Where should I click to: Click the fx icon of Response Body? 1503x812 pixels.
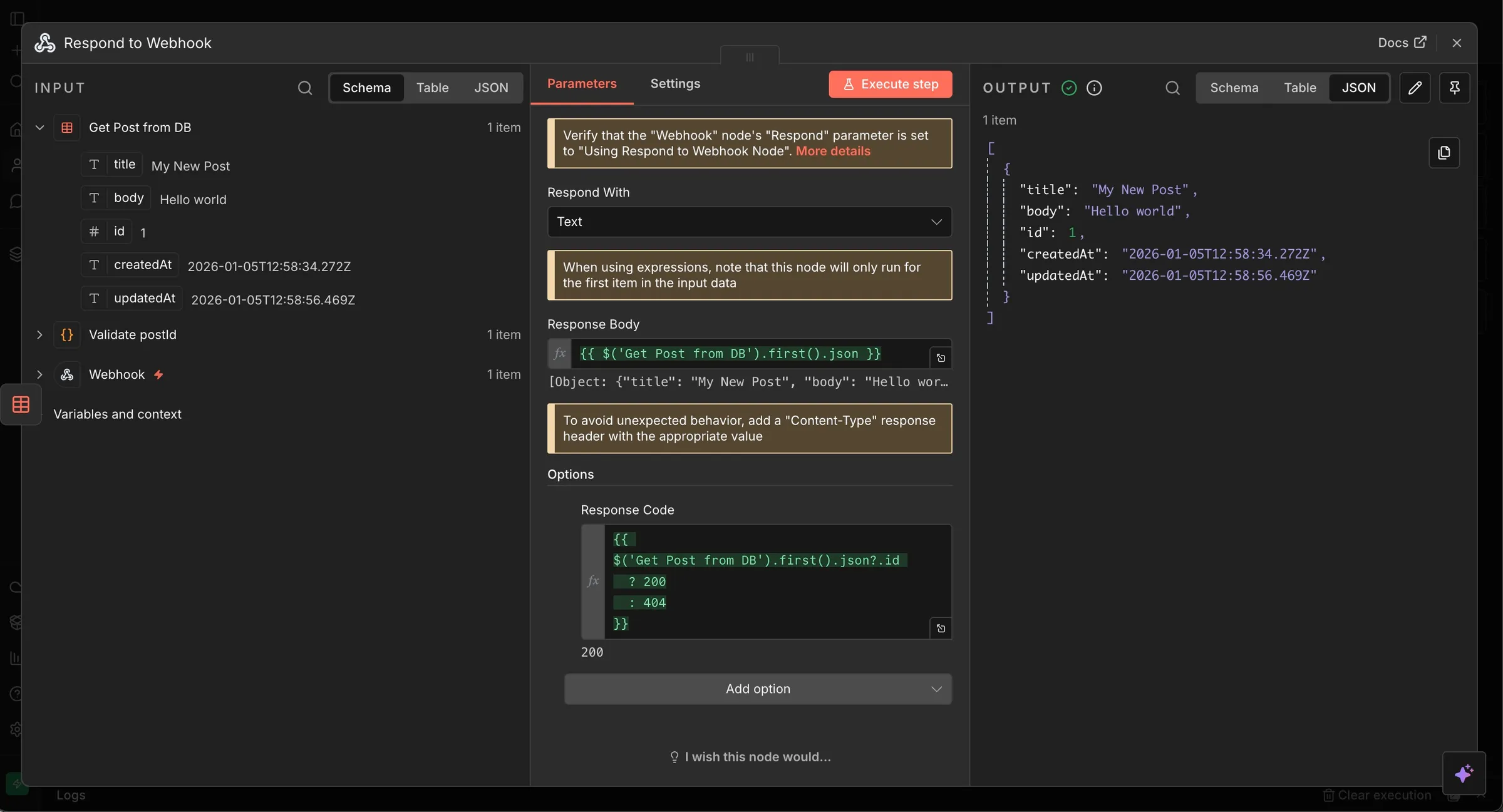click(x=559, y=353)
